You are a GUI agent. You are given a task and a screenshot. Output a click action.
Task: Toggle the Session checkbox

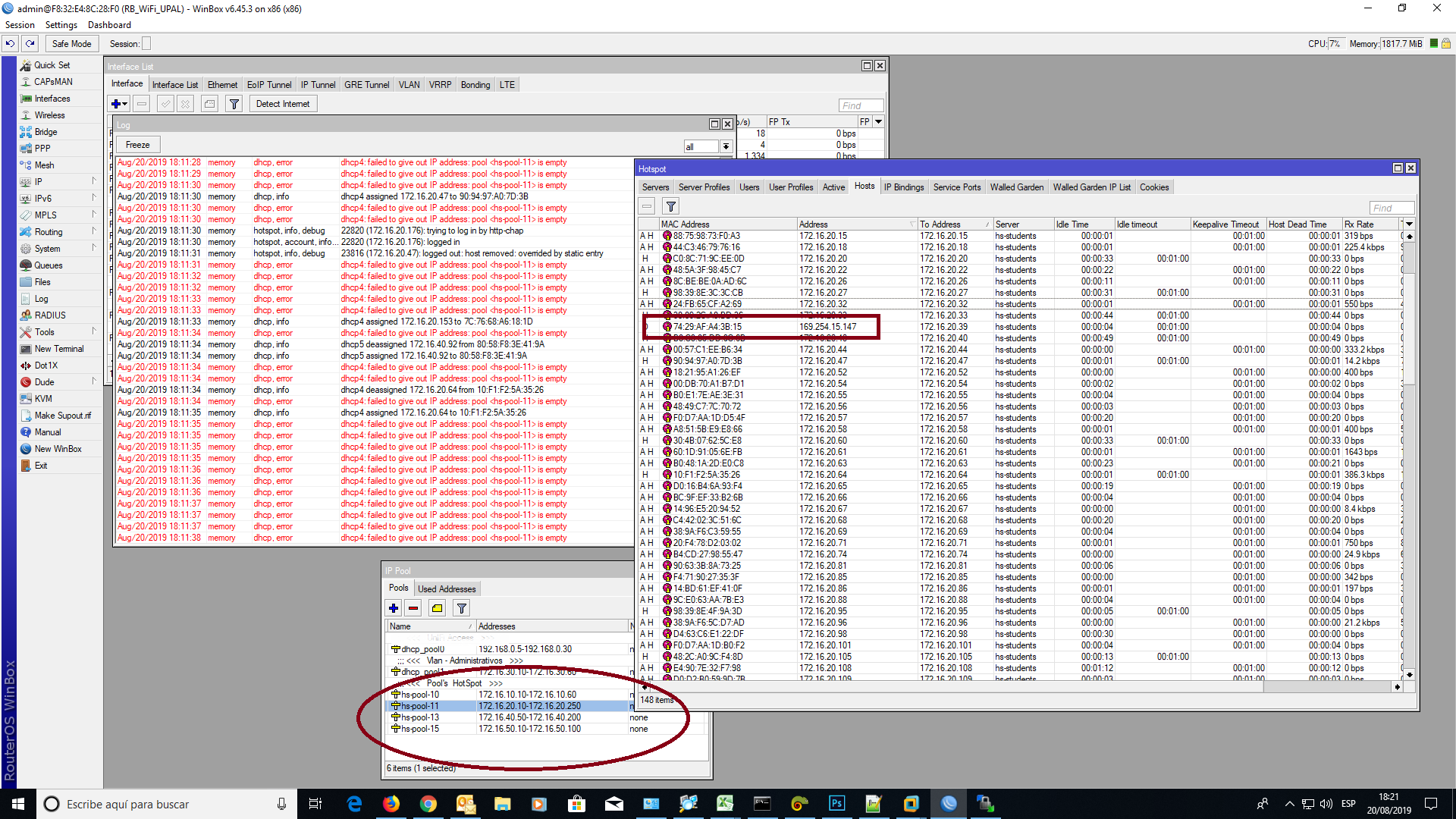[x=146, y=44]
